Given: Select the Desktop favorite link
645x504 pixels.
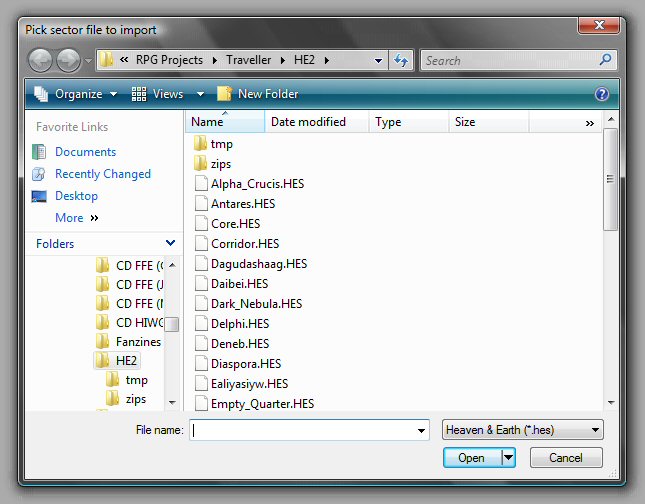Looking at the screenshot, I should coord(76,196).
